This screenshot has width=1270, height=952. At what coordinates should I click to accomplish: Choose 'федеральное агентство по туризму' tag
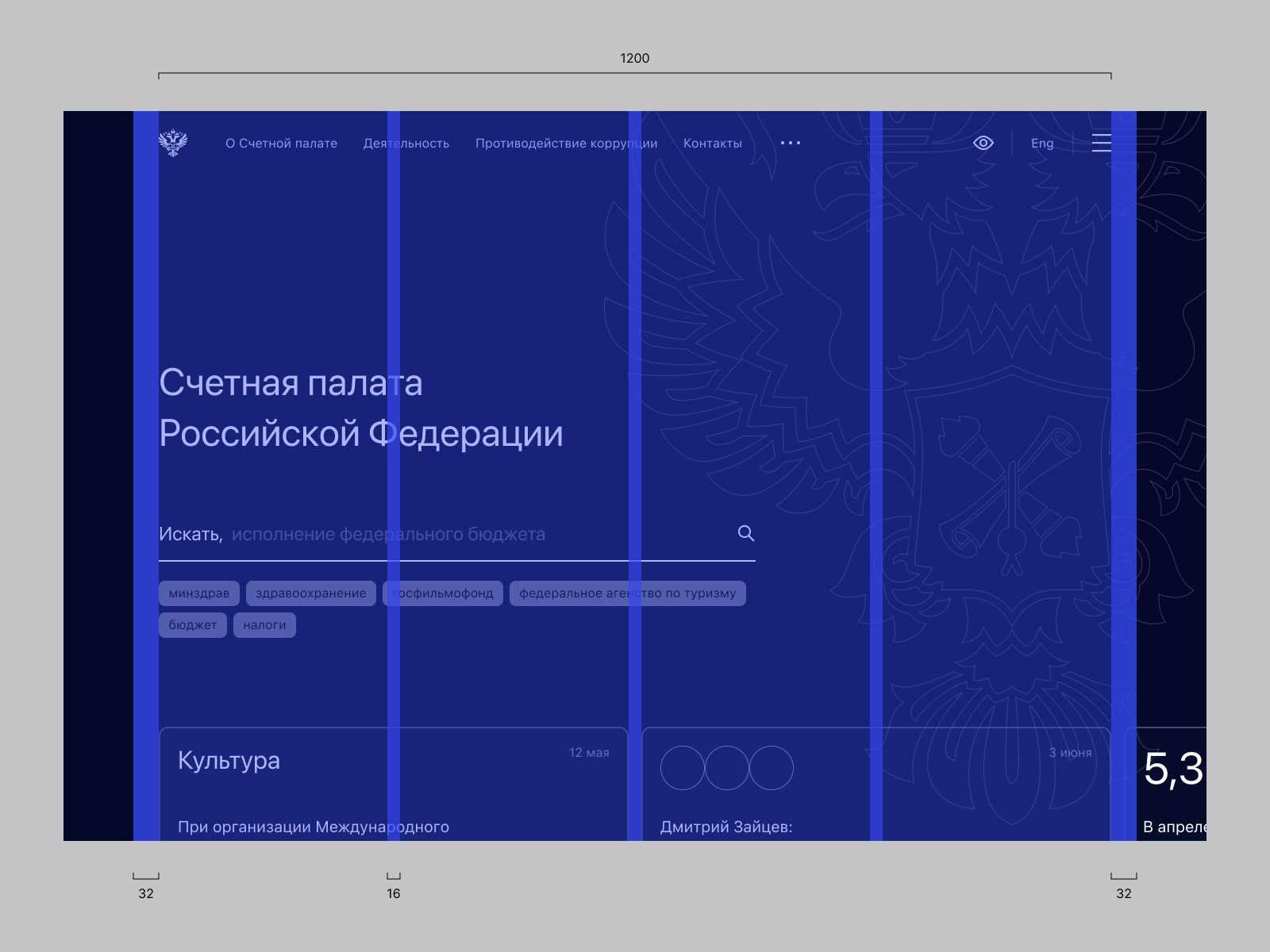pos(627,593)
